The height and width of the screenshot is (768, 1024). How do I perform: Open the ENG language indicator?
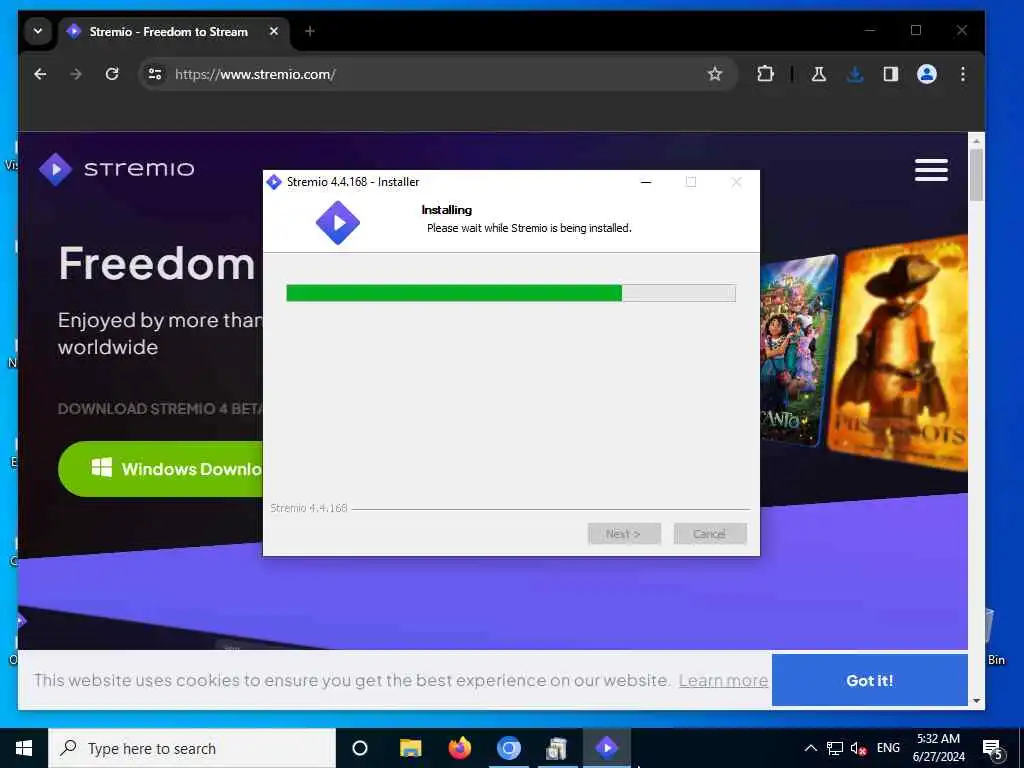point(888,748)
